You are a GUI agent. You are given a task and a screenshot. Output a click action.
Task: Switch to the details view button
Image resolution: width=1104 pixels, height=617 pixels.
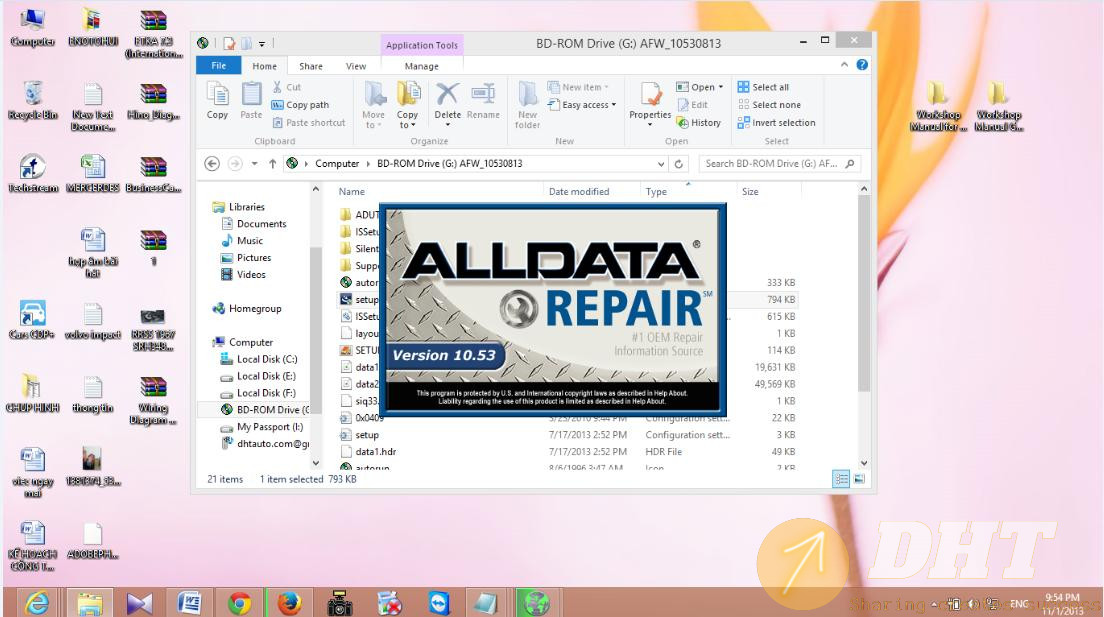click(x=841, y=479)
